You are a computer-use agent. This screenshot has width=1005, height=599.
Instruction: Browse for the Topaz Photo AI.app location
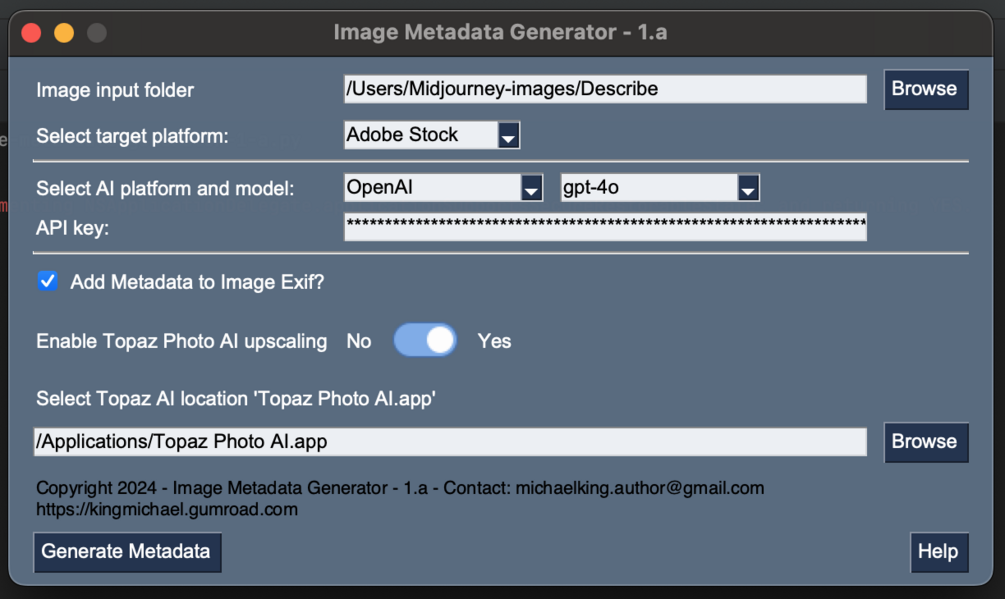tap(925, 442)
